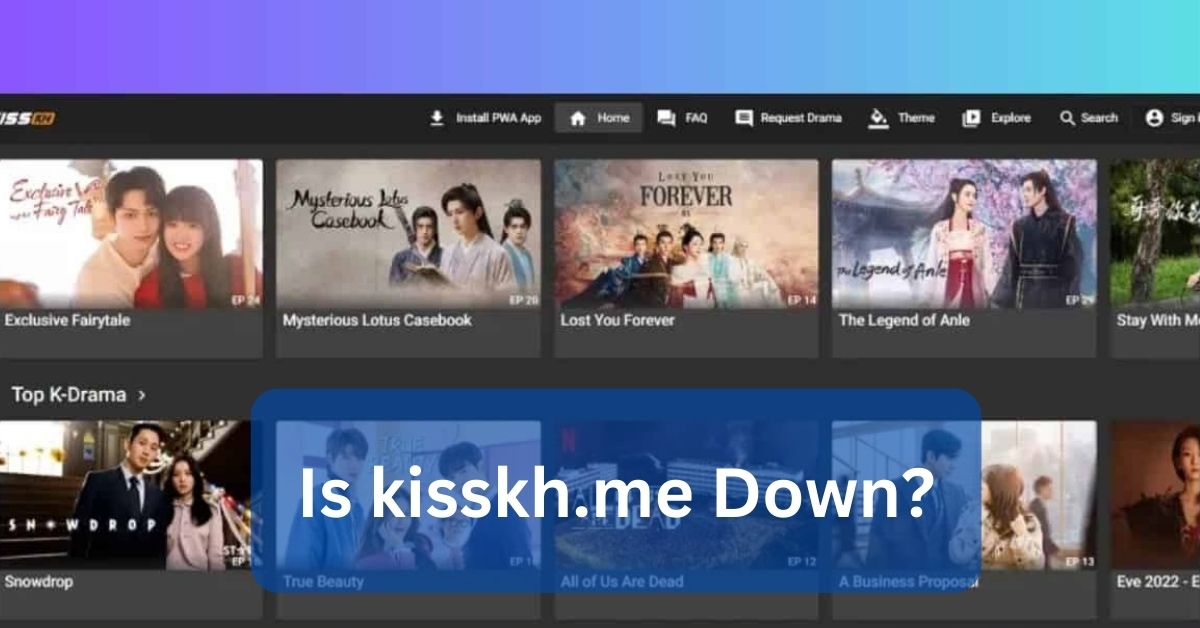Open Exclusive Fairytale poster thumbnail
The height and width of the screenshot is (628, 1200).
point(131,234)
